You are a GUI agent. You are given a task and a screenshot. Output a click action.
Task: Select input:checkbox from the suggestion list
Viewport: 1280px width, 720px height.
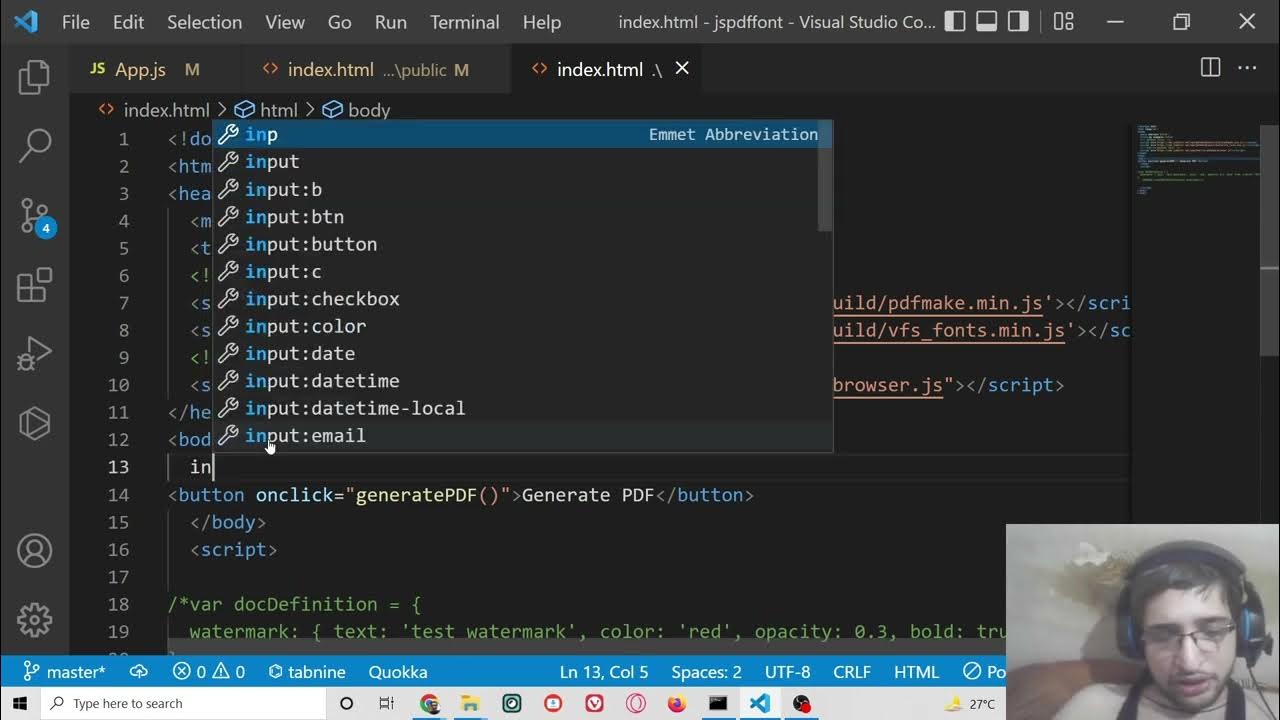(x=322, y=299)
